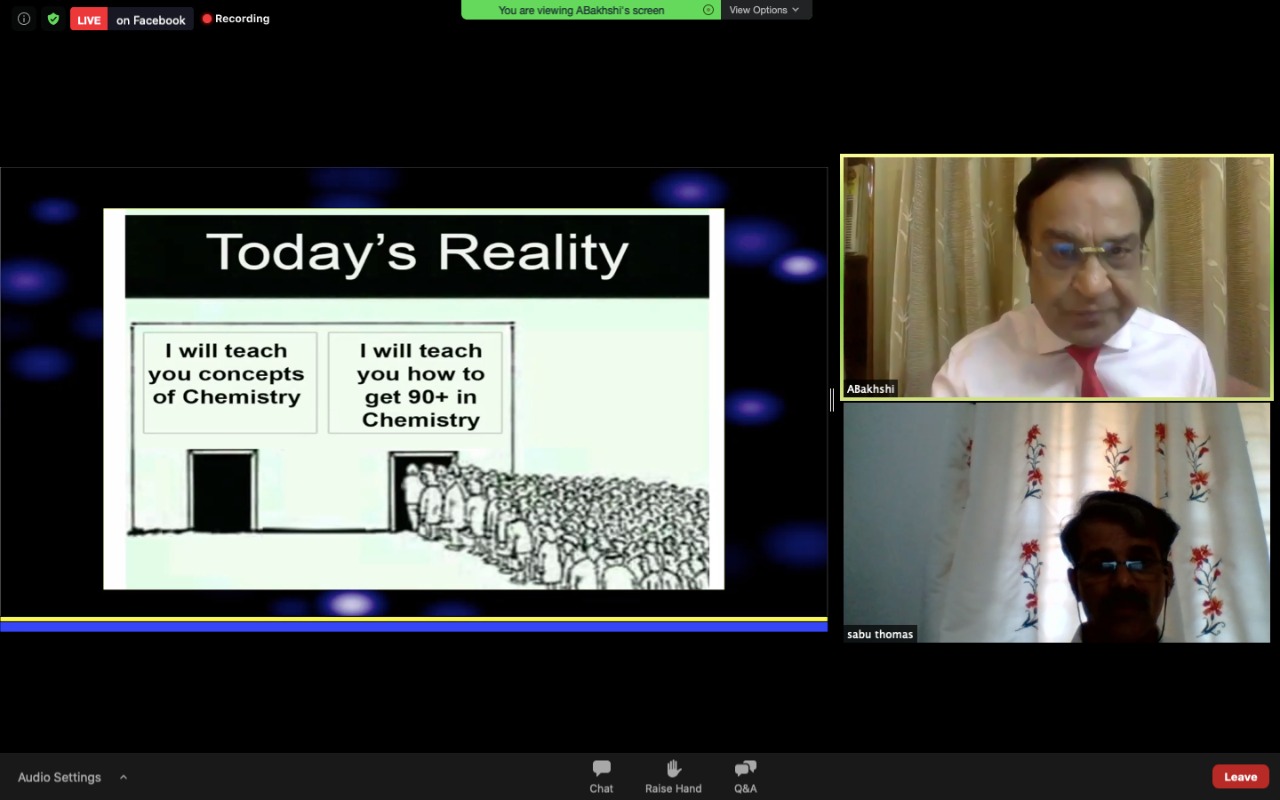Click the divider handle beside the shared screen

click(832, 400)
